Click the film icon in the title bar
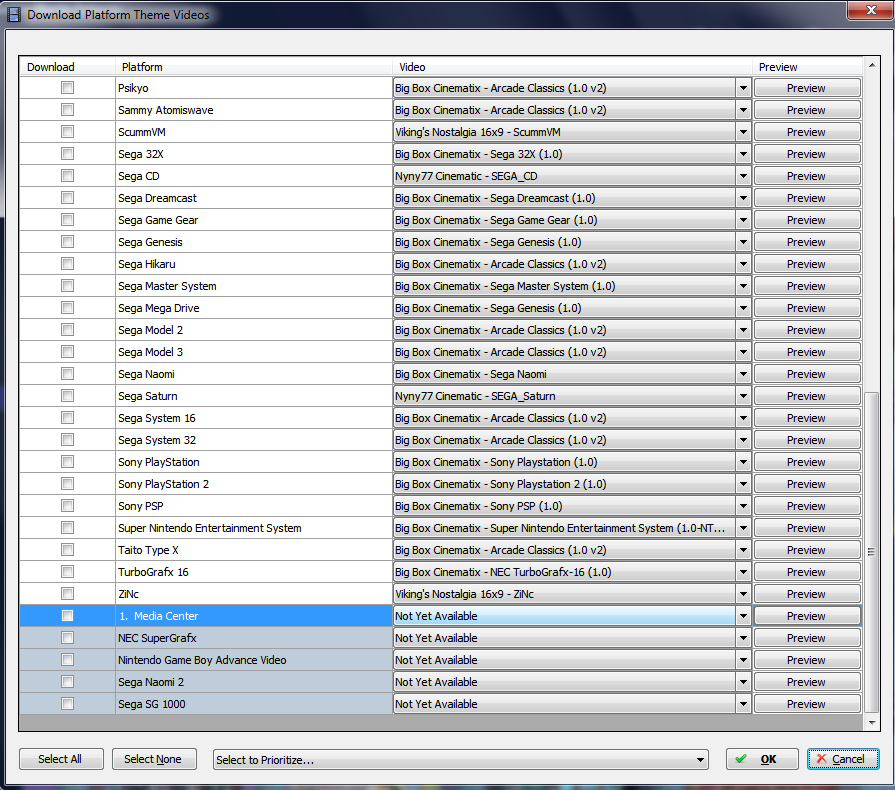Viewport: 895px width, 790px height. (14, 14)
